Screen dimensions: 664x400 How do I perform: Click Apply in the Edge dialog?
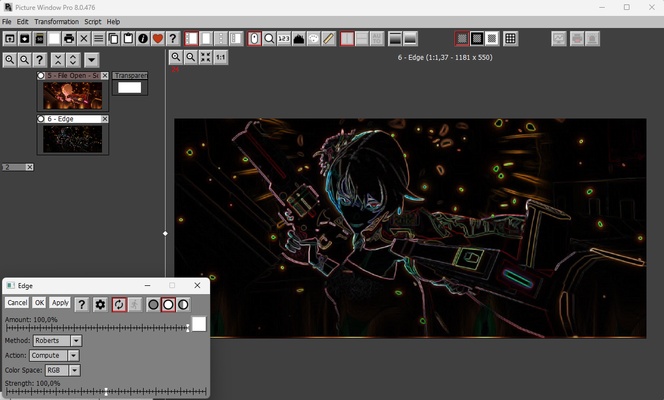pyautogui.click(x=60, y=303)
